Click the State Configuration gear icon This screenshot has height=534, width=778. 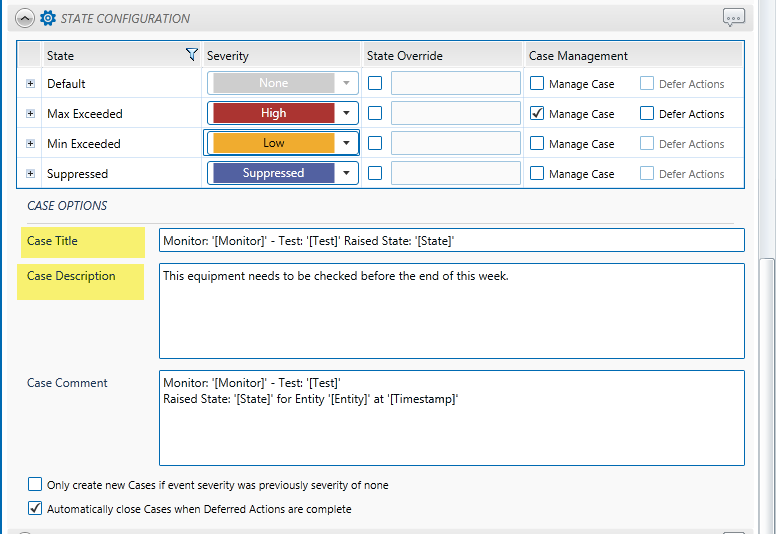tap(47, 18)
